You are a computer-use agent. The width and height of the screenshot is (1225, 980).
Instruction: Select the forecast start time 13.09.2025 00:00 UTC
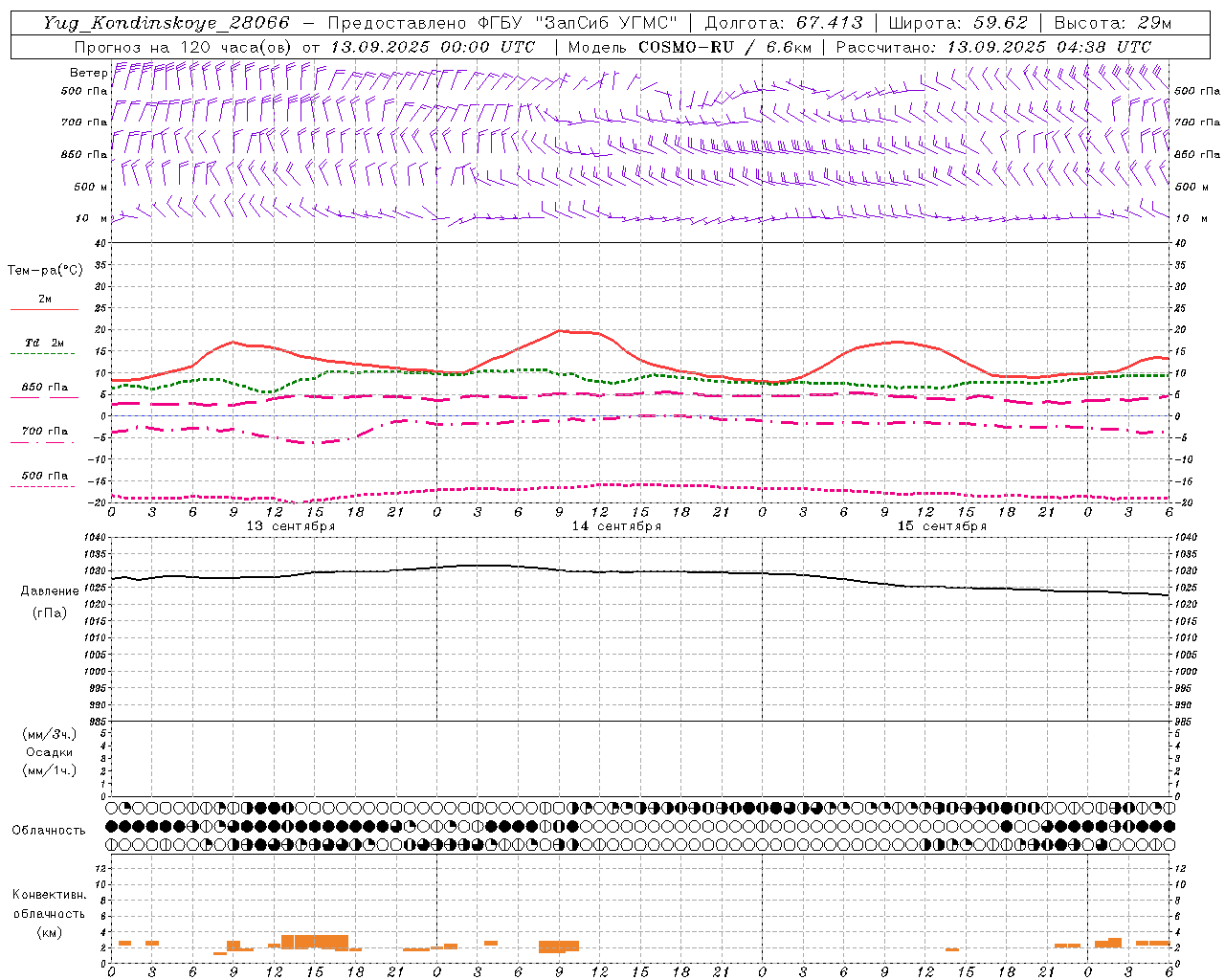coord(433,47)
